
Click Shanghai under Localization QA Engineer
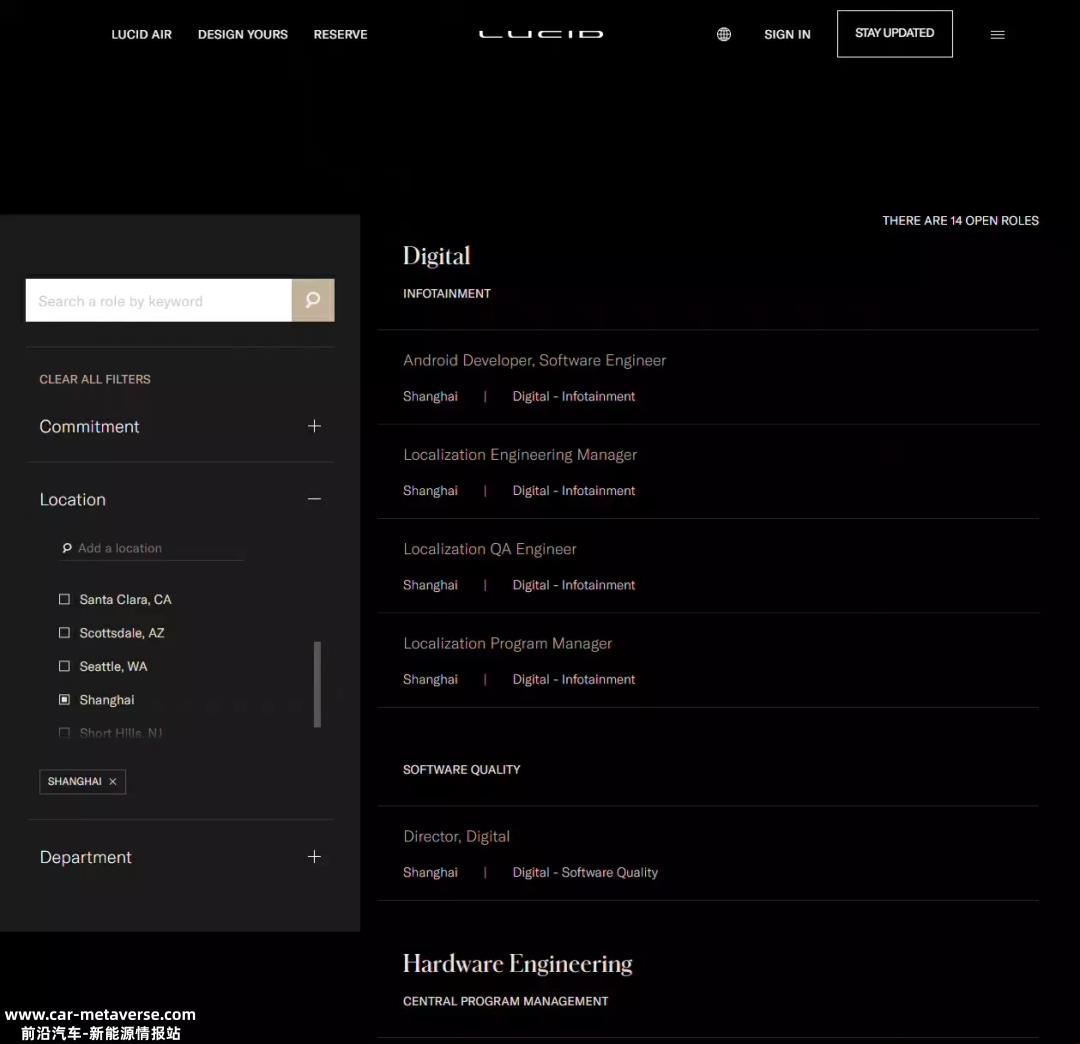pos(430,585)
